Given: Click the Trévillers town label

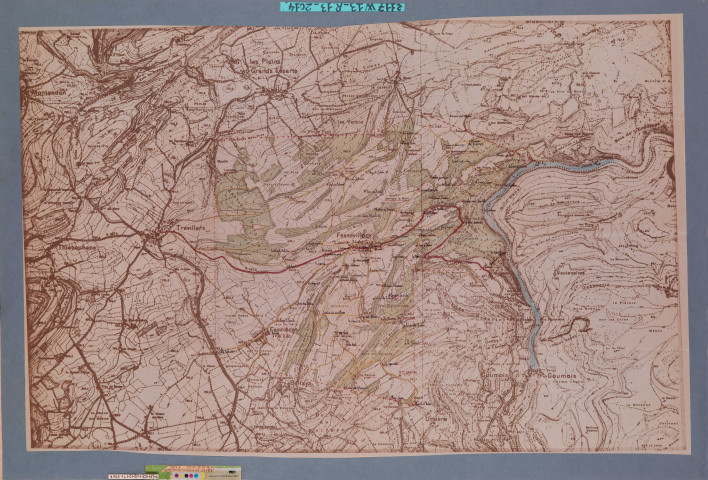Looking at the screenshot, I should coord(190,228).
